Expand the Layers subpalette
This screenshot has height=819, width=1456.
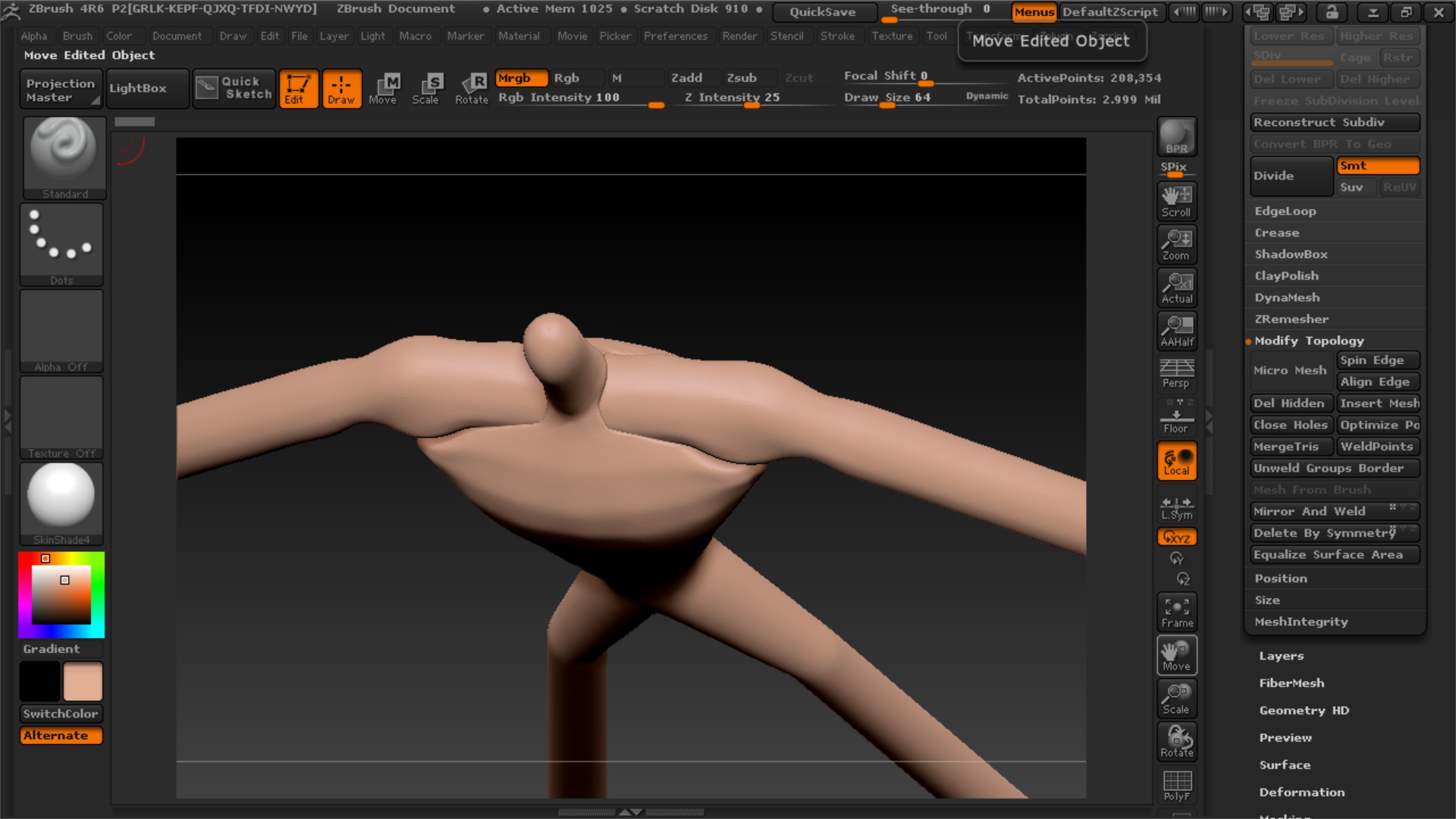coord(1282,656)
